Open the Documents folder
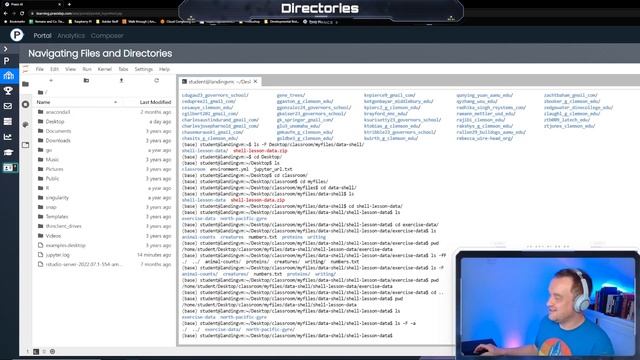The image size is (640, 360). pyautogui.click(x=104, y=131)
